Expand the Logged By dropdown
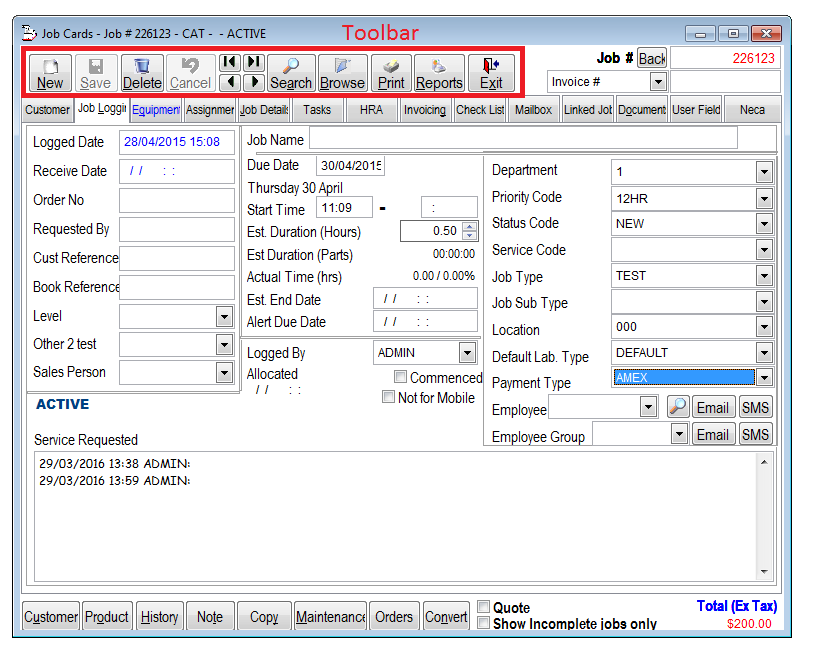Image resolution: width=816 pixels, height=650 pixels. tap(467, 353)
